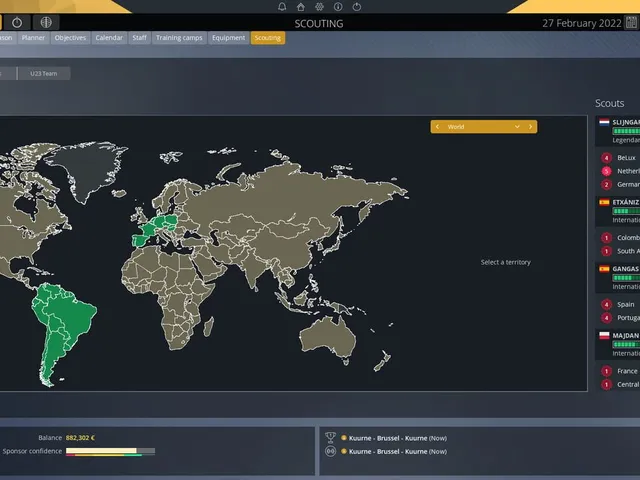
Task: Click the Sponsor confidence bar
Action: coord(110,451)
